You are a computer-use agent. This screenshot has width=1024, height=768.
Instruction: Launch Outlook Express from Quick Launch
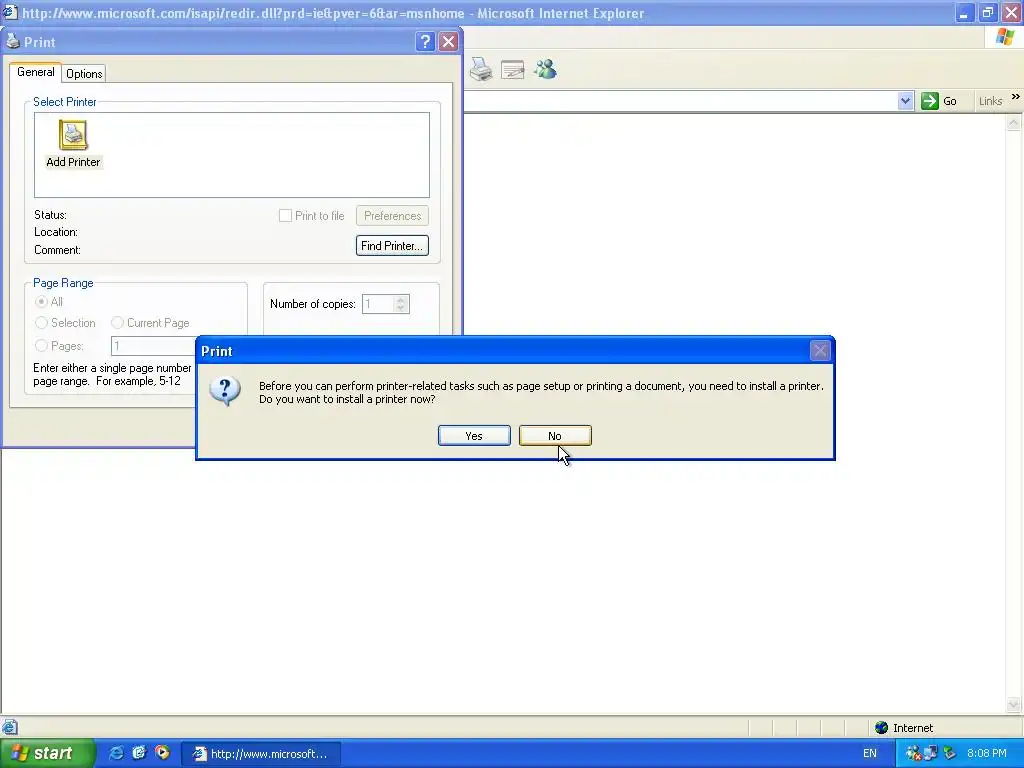pos(139,753)
